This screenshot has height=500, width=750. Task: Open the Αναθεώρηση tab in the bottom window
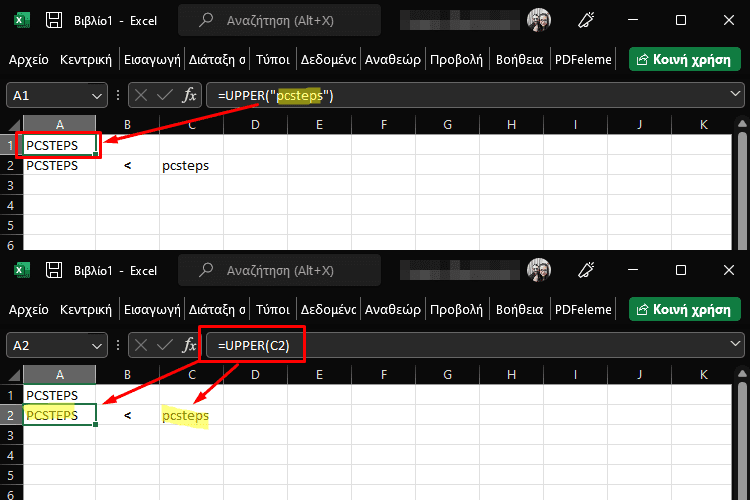point(393,310)
